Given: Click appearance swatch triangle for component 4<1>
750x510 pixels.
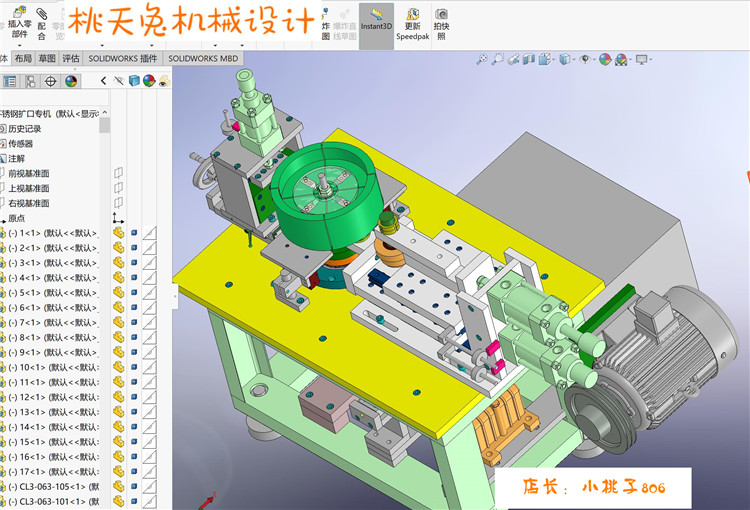Looking at the screenshot, I should point(149,277).
